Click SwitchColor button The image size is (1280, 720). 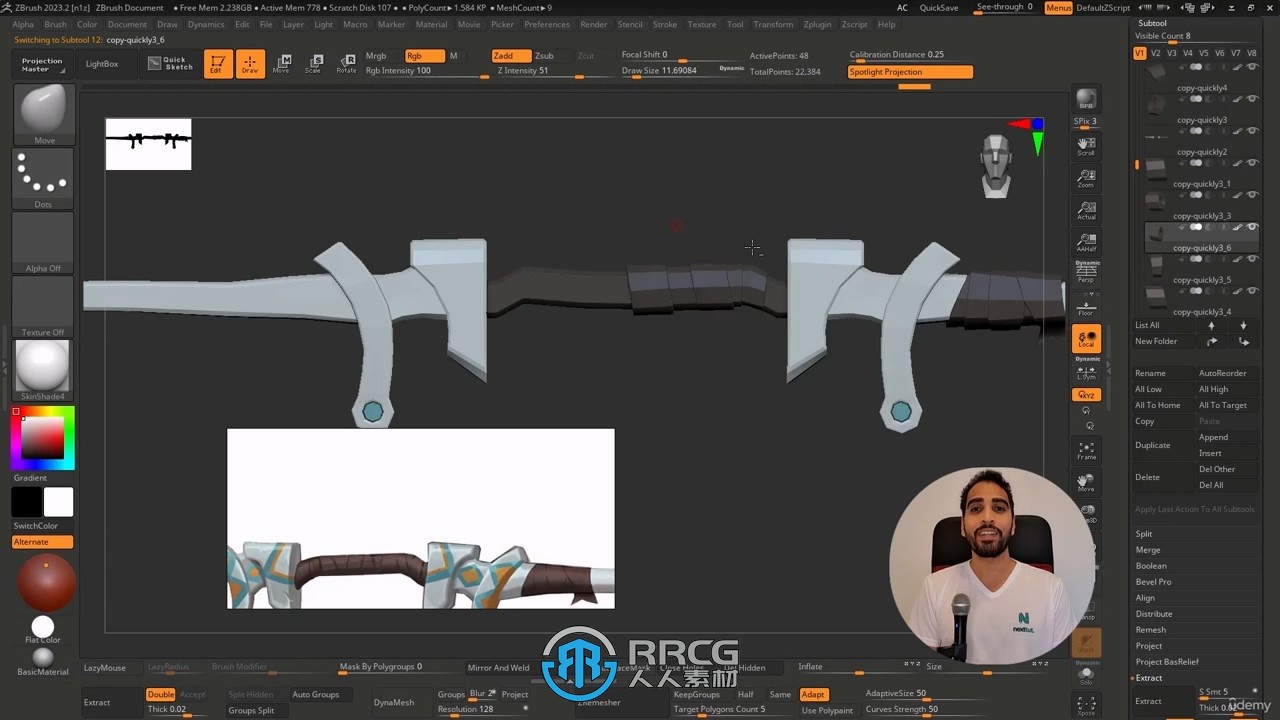(36, 526)
